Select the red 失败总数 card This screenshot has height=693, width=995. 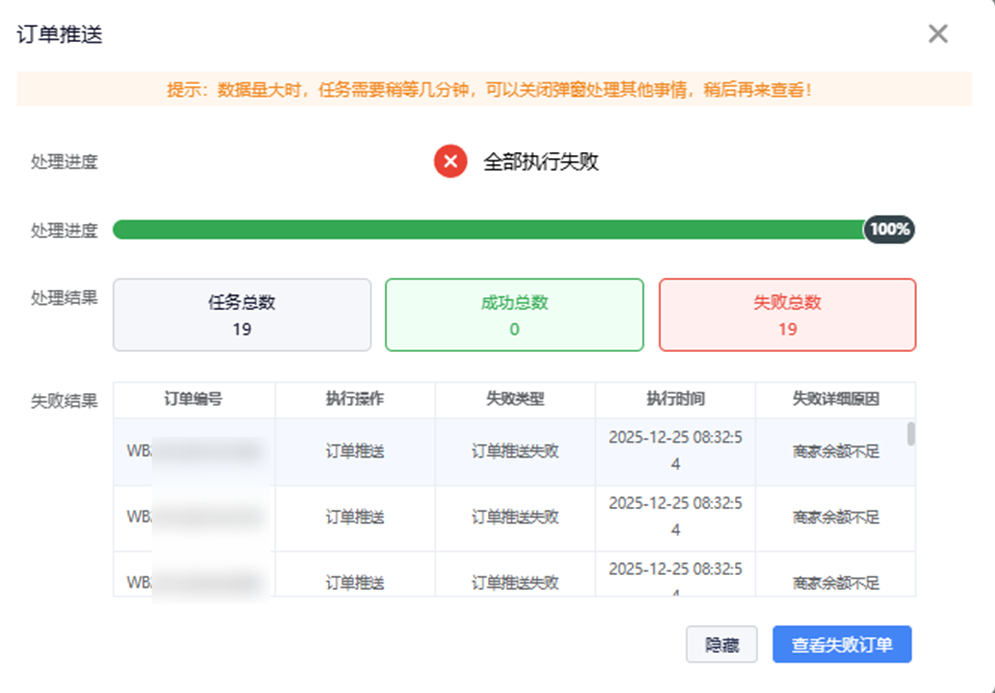pos(787,315)
